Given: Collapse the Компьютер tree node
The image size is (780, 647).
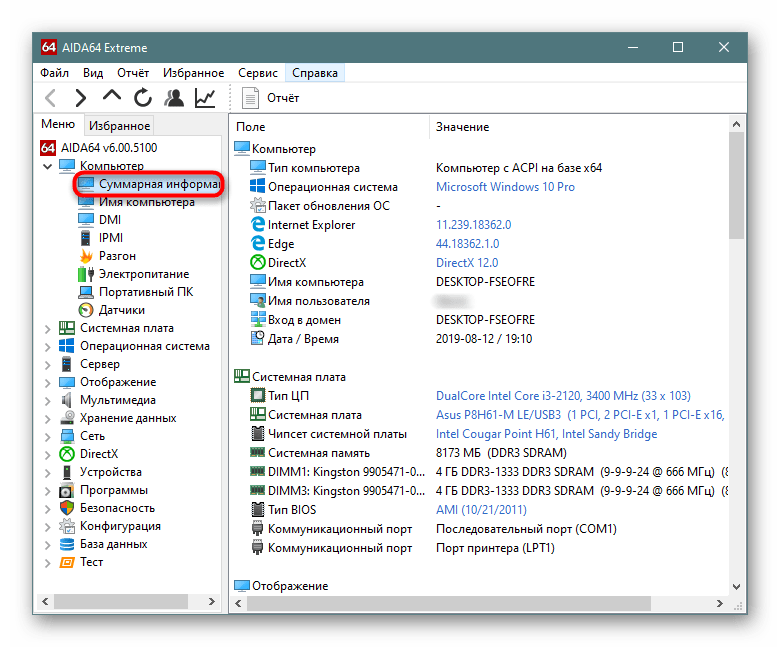Looking at the screenshot, I should (x=47, y=166).
